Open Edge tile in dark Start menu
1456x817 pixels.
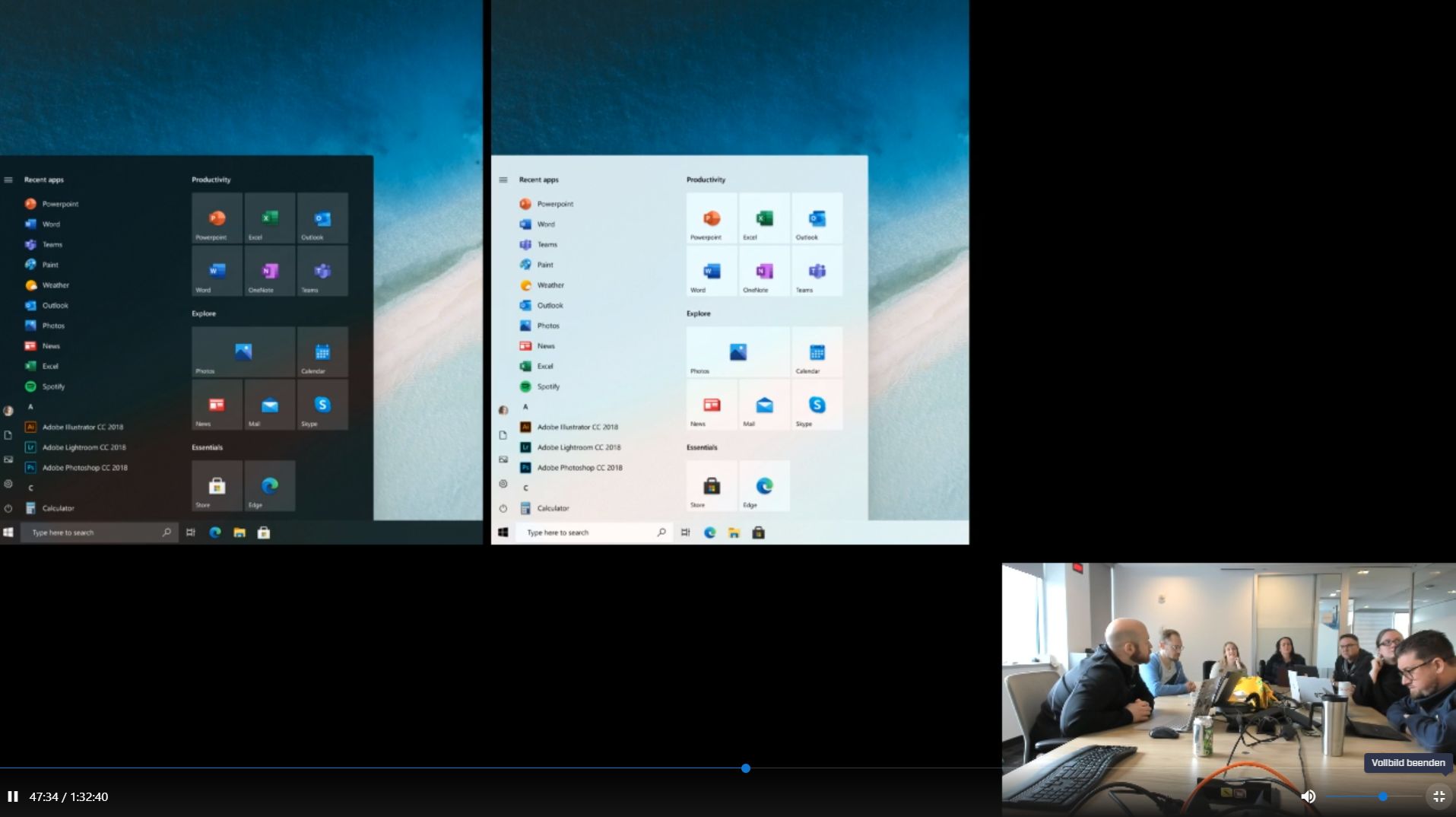click(x=270, y=486)
